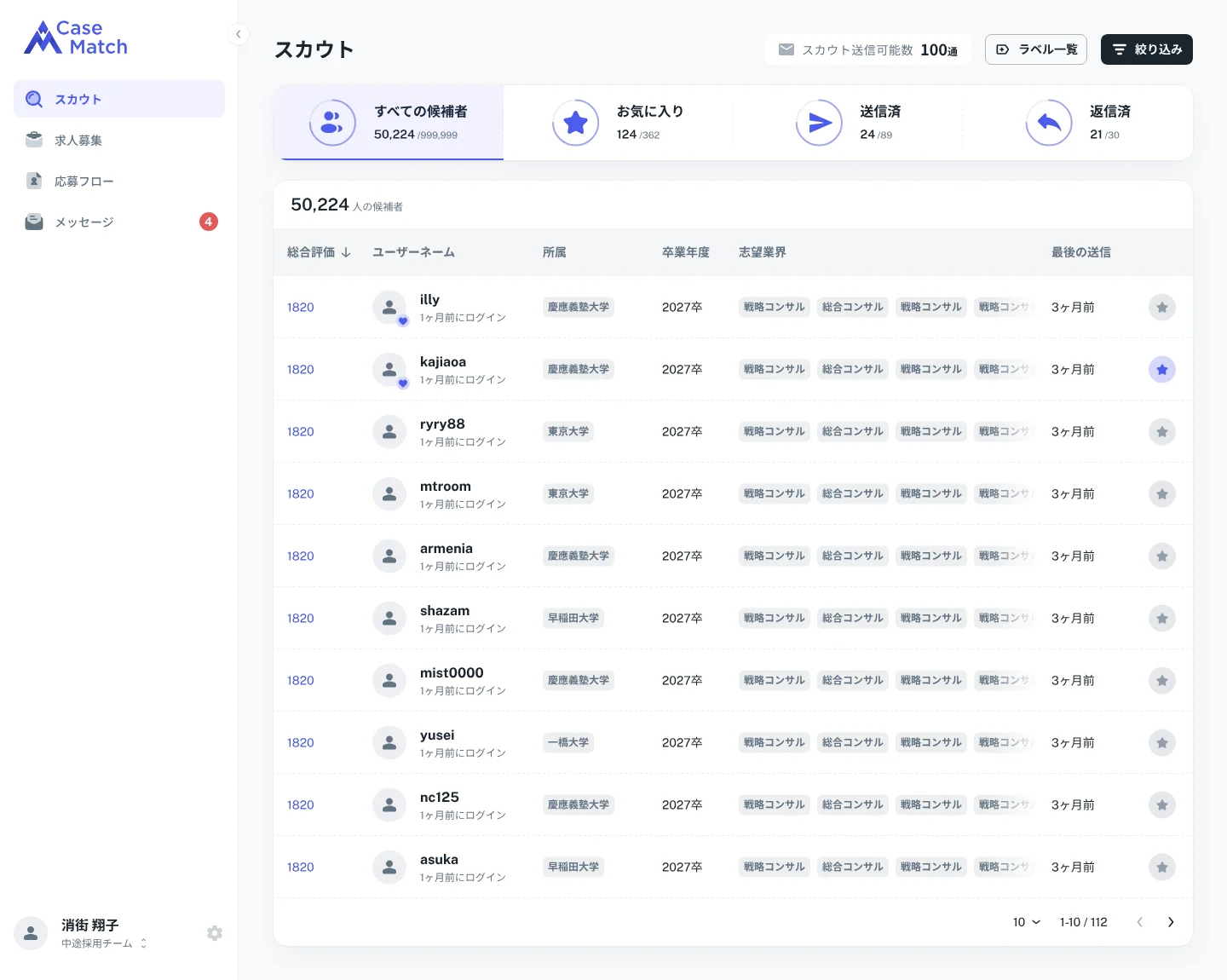Toggle the favorite star for asuka
This screenshot has height=980, width=1227.
coord(1162,867)
